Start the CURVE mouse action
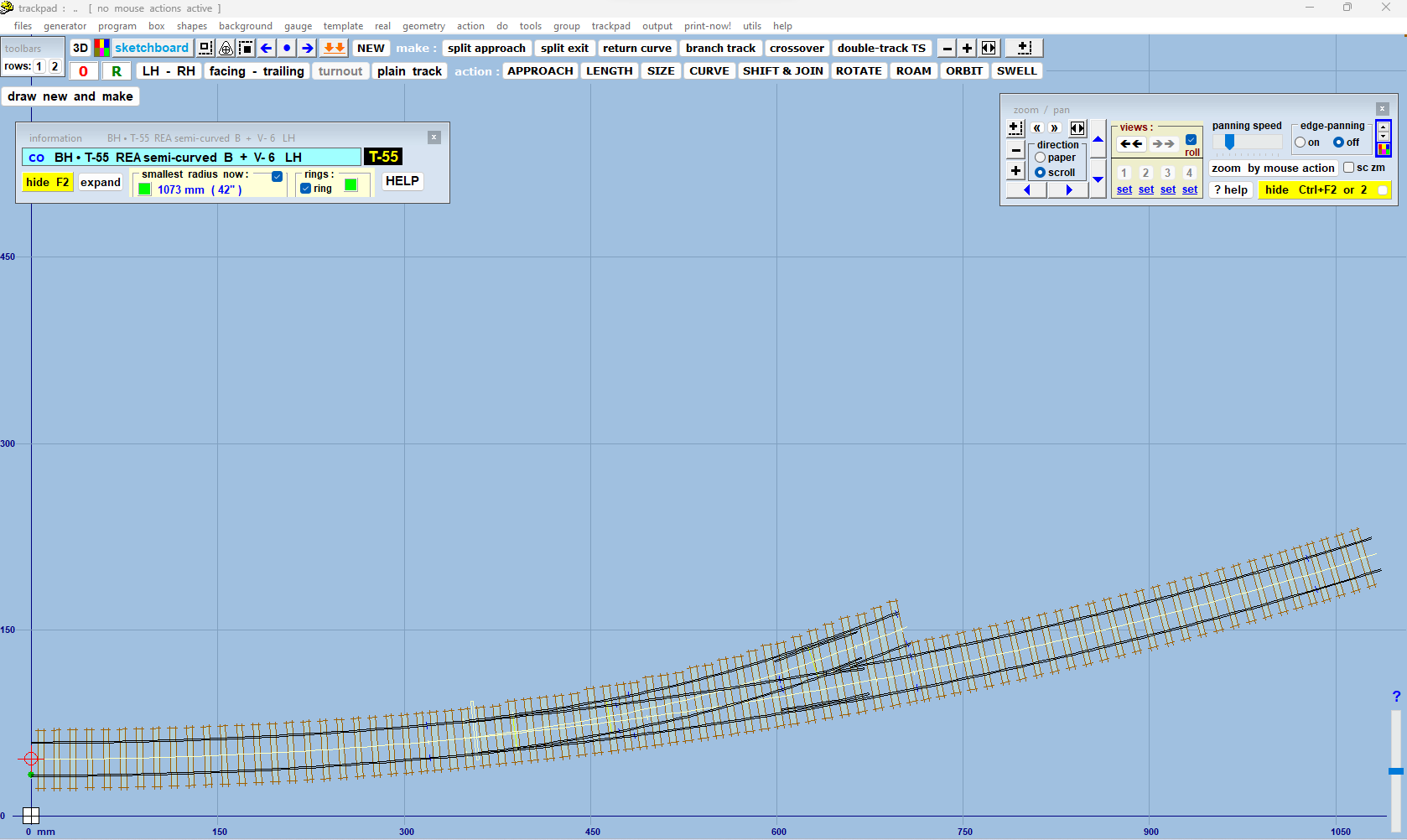The height and width of the screenshot is (840, 1407). click(709, 70)
